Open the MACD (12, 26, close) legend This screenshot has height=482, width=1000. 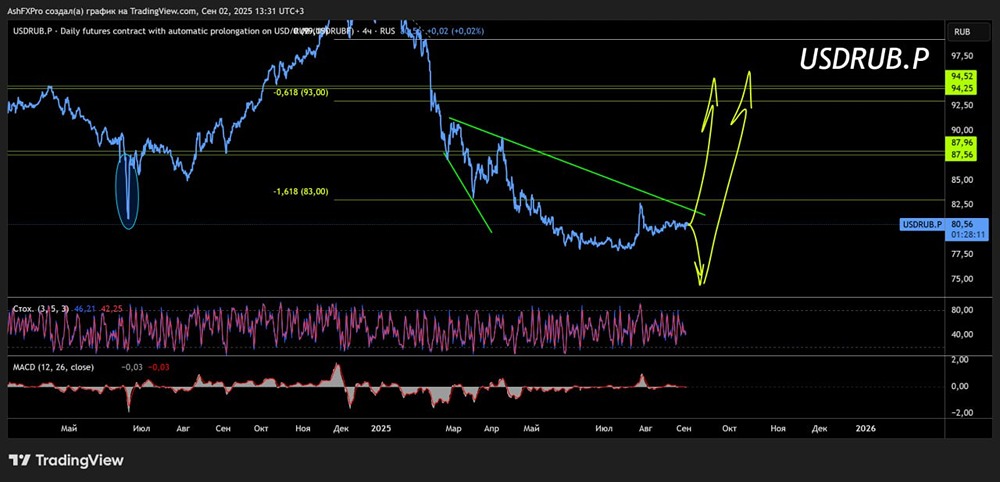53,367
